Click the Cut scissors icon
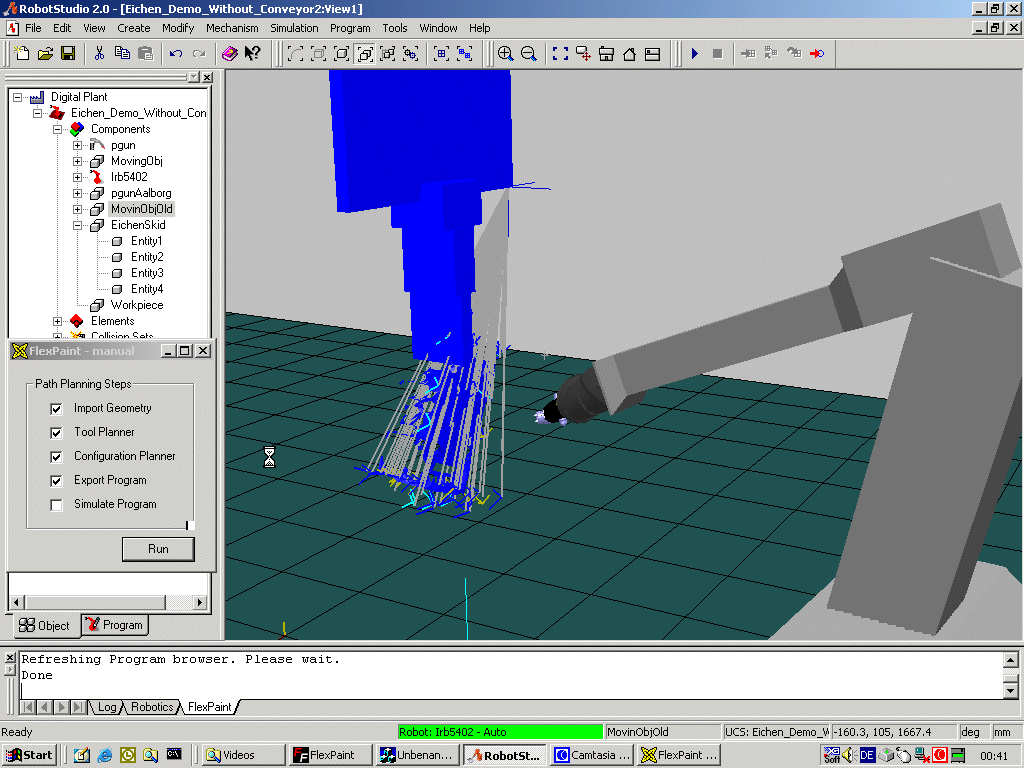Image resolution: width=1024 pixels, height=768 pixels. 99,54
